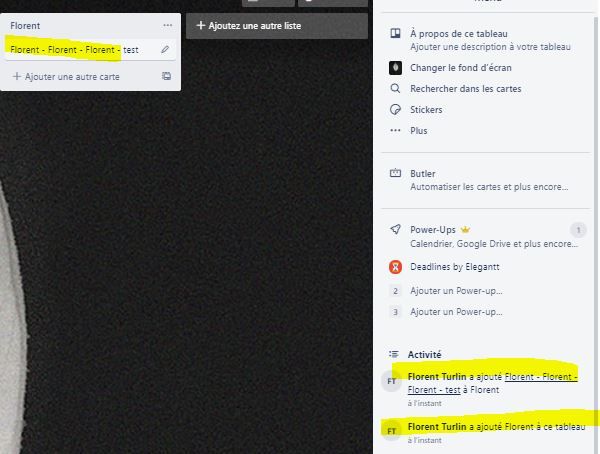Screen dimensions: 600x454
Task: Open 'À propos de ce tableau'
Action: pyautogui.click(x=459, y=34)
